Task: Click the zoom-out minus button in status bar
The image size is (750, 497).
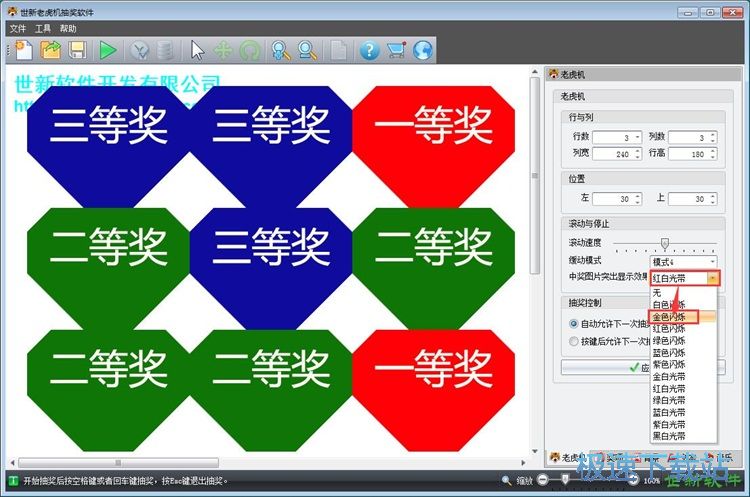Action: tap(542, 479)
